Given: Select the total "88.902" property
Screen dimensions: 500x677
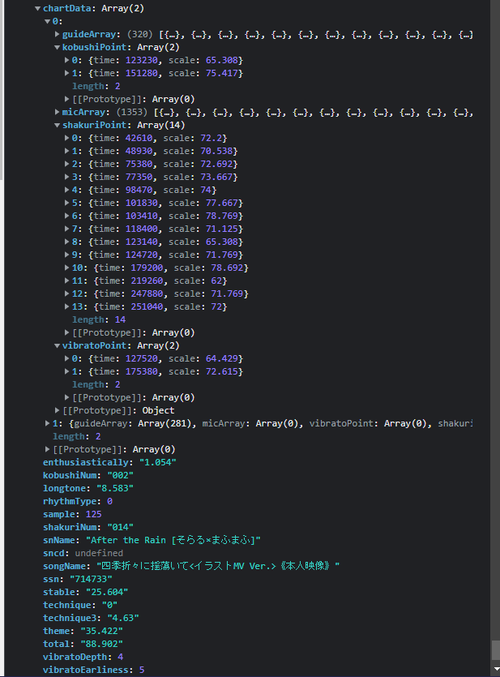Looking at the screenshot, I should click(x=83, y=644).
